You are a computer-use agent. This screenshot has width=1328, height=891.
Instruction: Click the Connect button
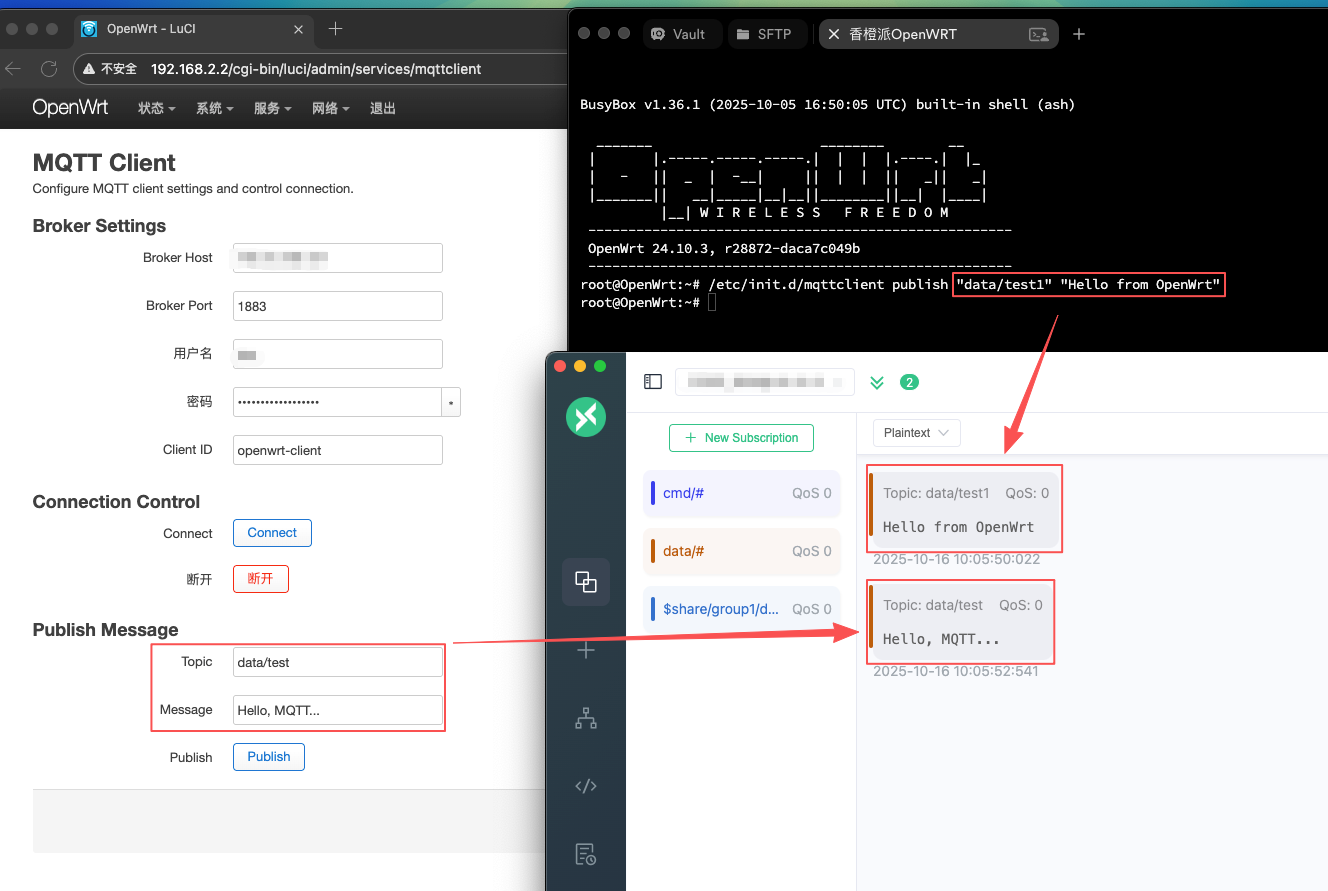[272, 533]
